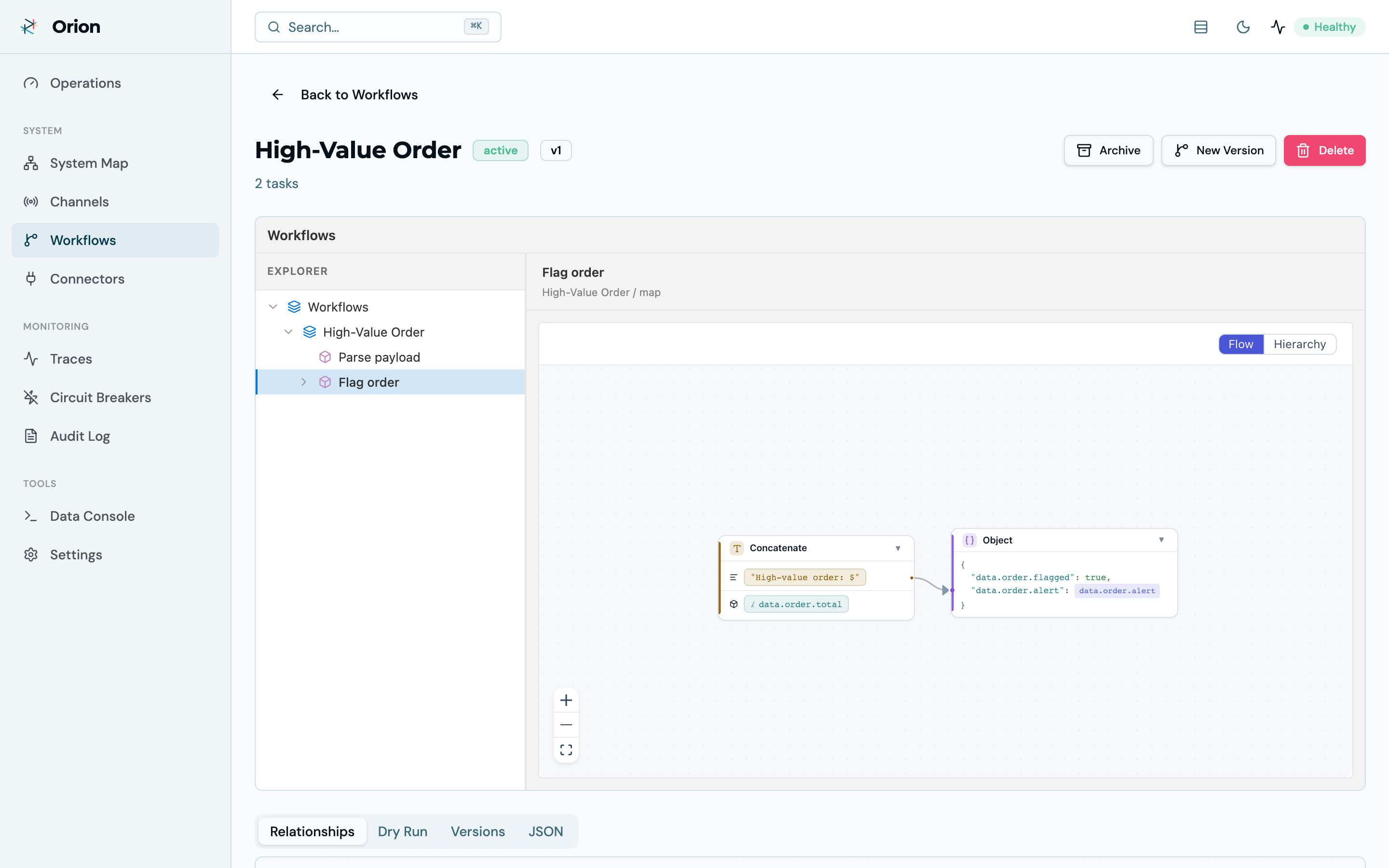
Task: Click the Connectors plug icon
Action: [x=31, y=278]
